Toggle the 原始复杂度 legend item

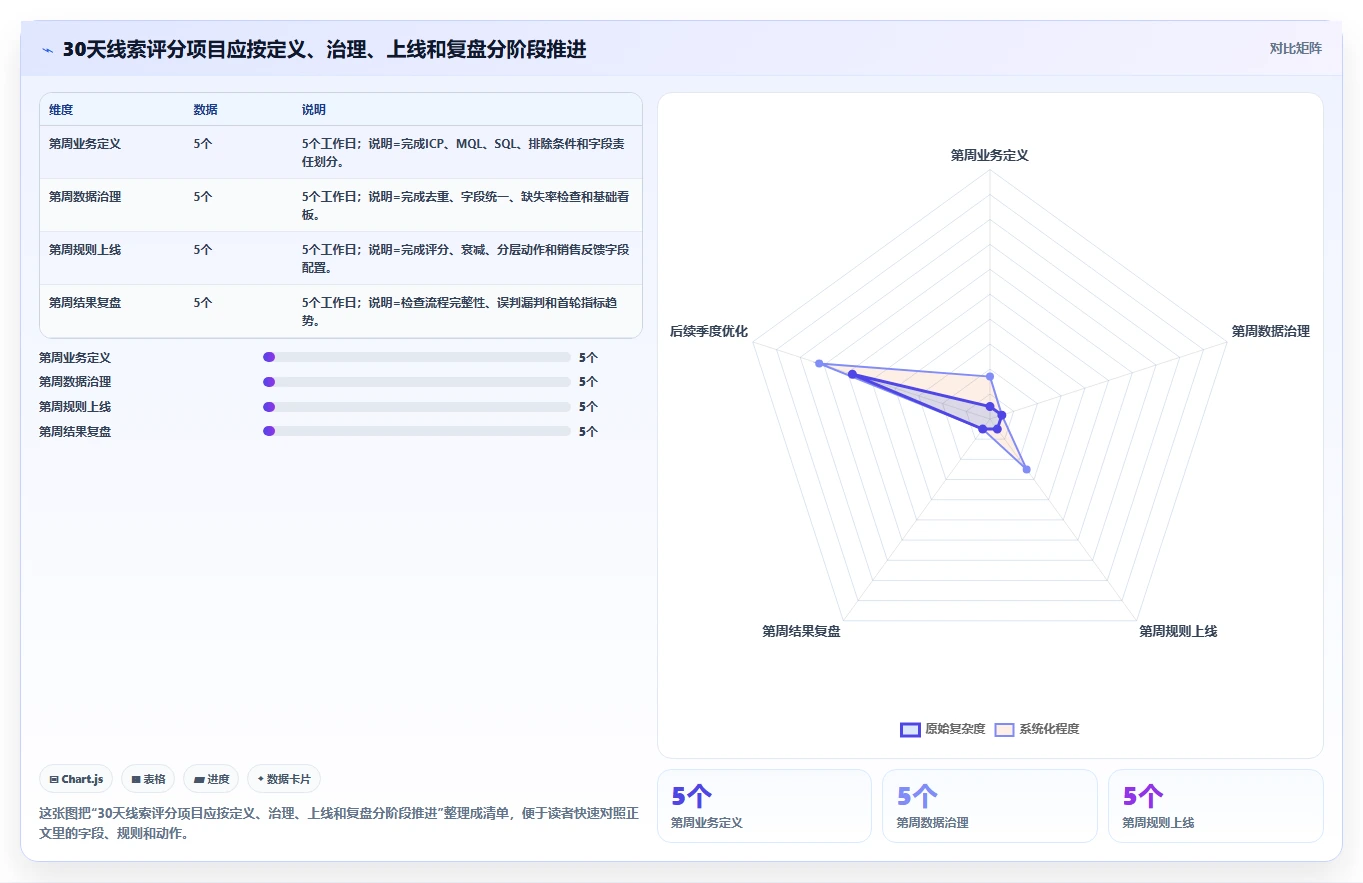(x=942, y=729)
